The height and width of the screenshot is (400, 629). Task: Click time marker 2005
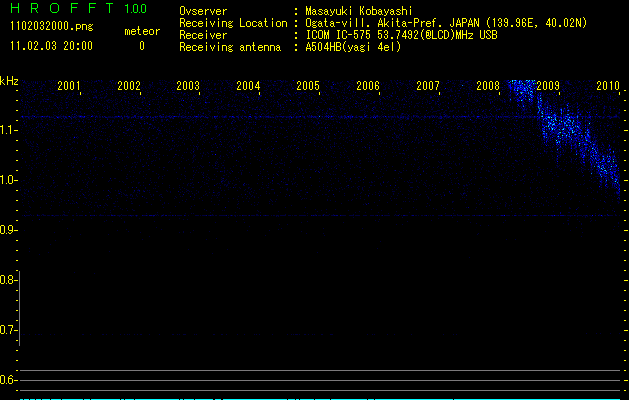pyautogui.click(x=308, y=86)
